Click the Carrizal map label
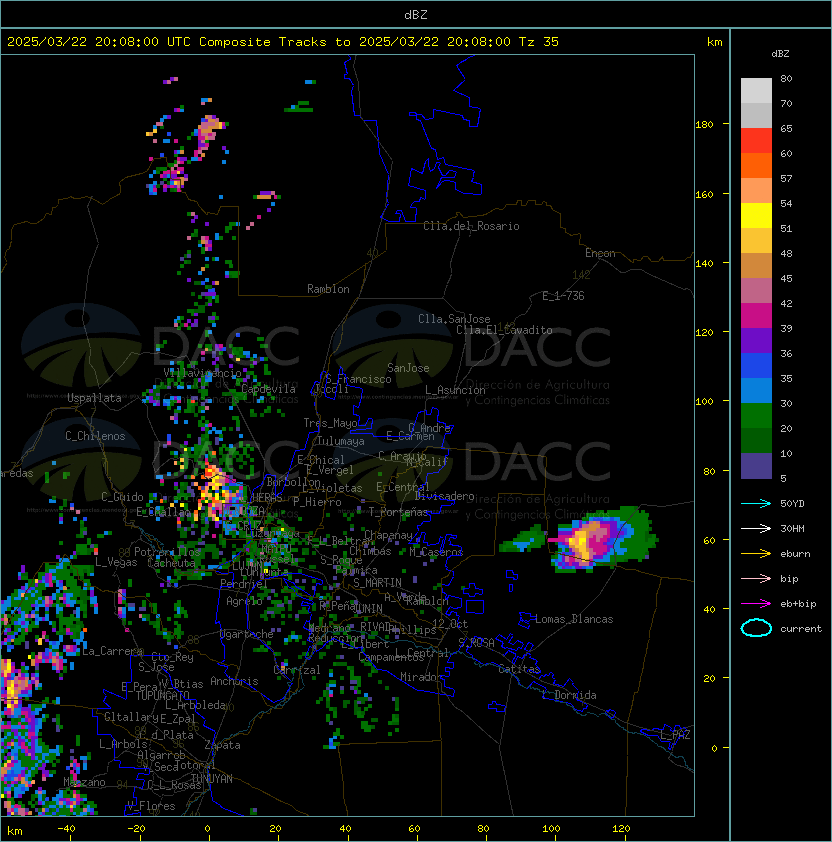Image resolution: width=832 pixels, height=842 pixels. pos(296,670)
